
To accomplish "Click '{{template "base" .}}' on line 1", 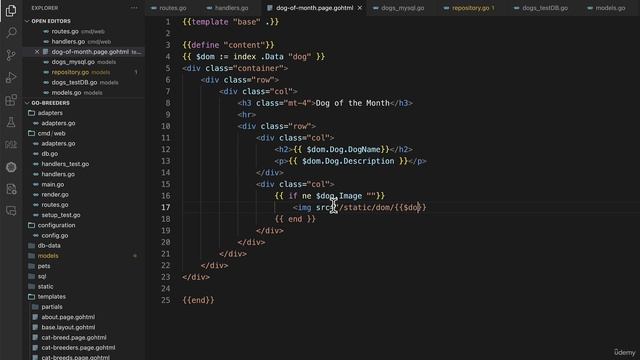I will pos(231,22).
